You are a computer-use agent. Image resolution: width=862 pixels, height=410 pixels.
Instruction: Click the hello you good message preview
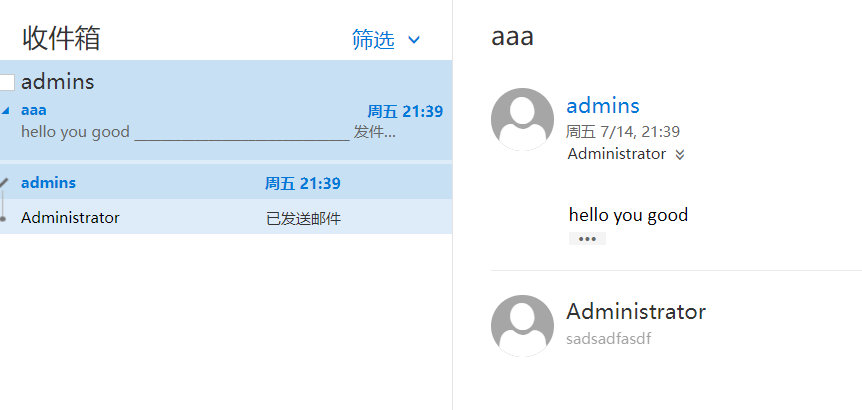tap(75, 132)
